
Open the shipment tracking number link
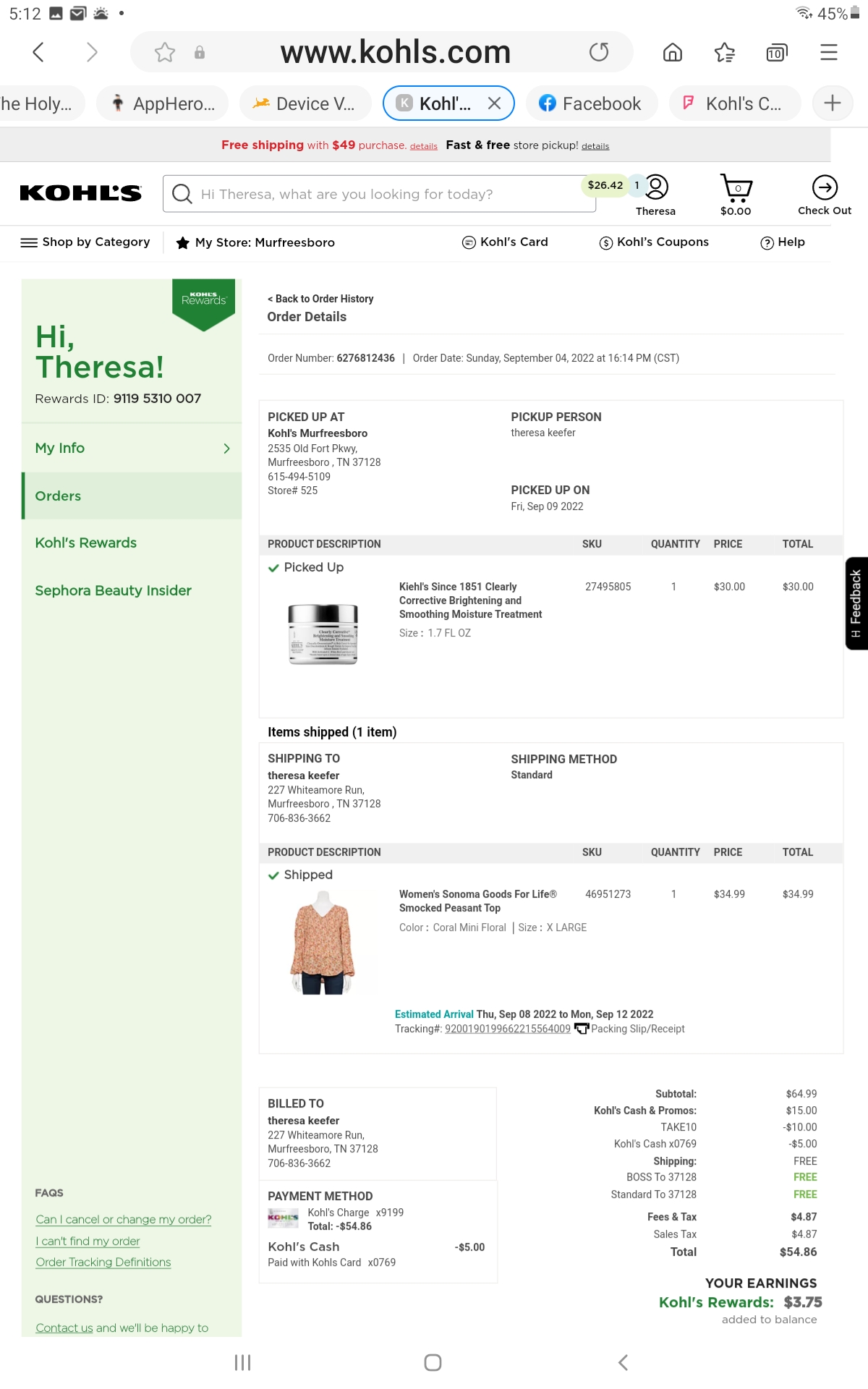click(507, 1028)
